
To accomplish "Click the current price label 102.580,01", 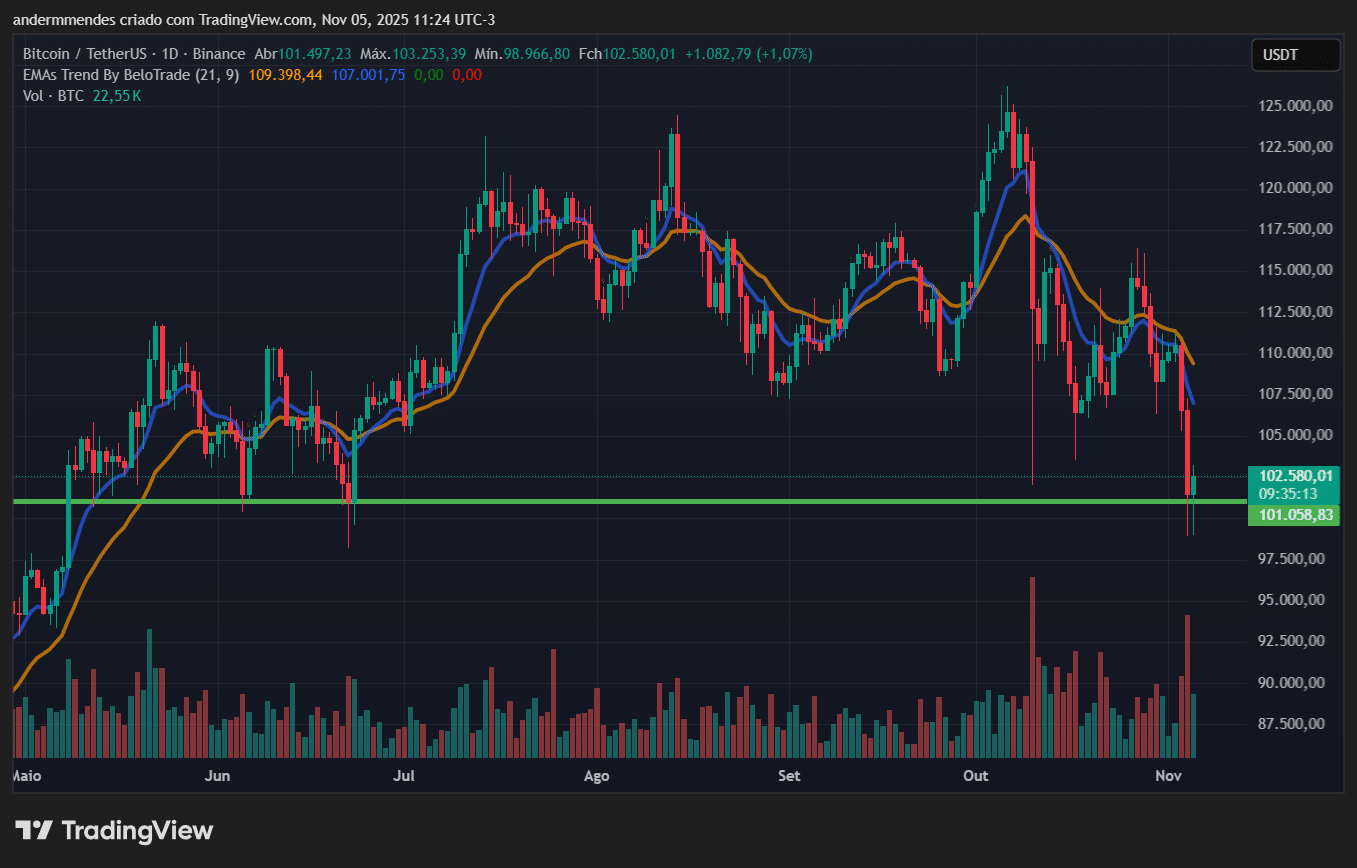I will tap(1295, 476).
